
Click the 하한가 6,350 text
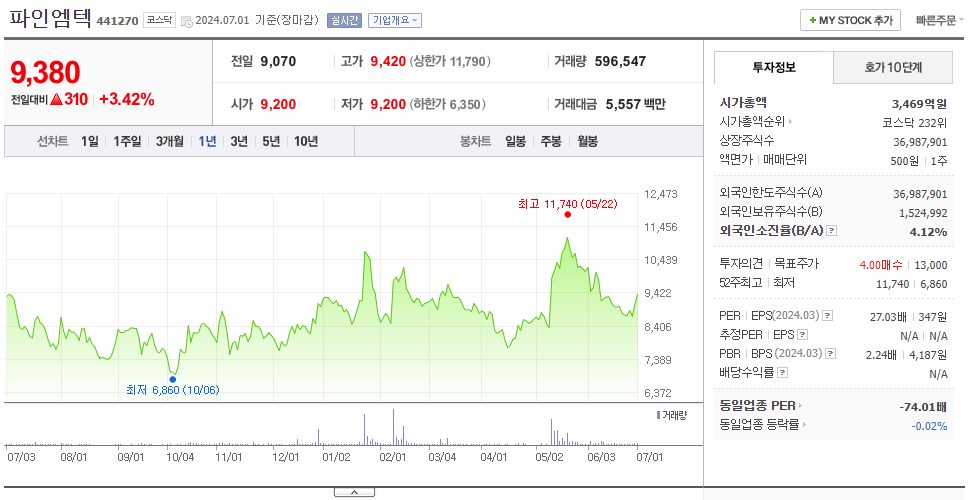click(447, 104)
